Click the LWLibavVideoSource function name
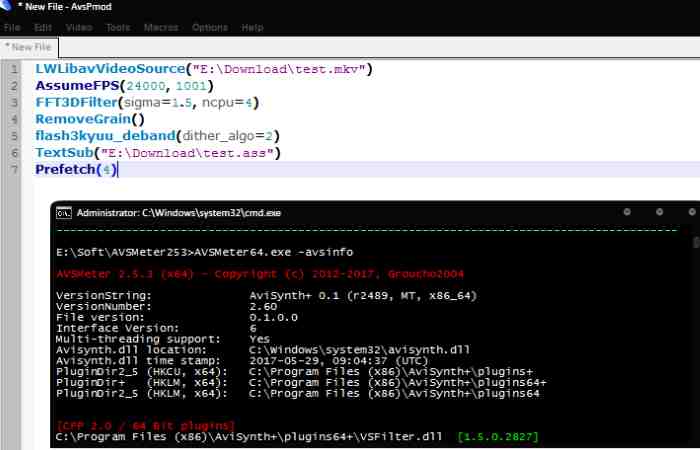This screenshot has width=700, height=450. point(110,69)
